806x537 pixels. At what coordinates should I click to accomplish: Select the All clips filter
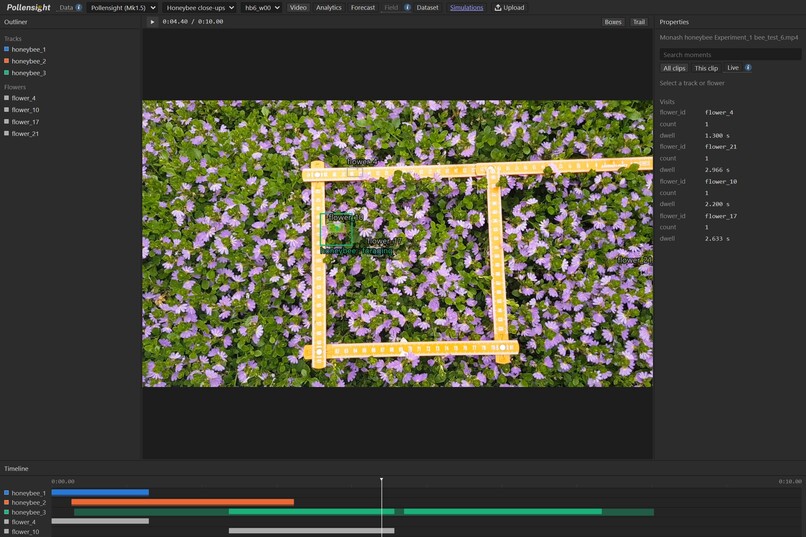coord(674,68)
